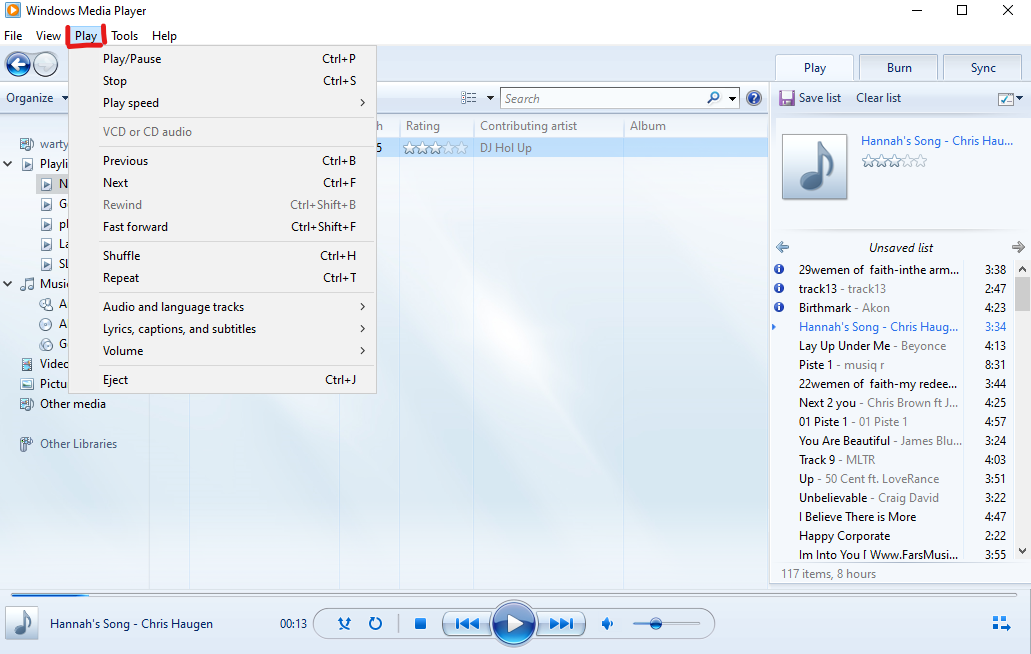Click in the Search input field
The width and height of the screenshot is (1031, 654).
(x=604, y=99)
